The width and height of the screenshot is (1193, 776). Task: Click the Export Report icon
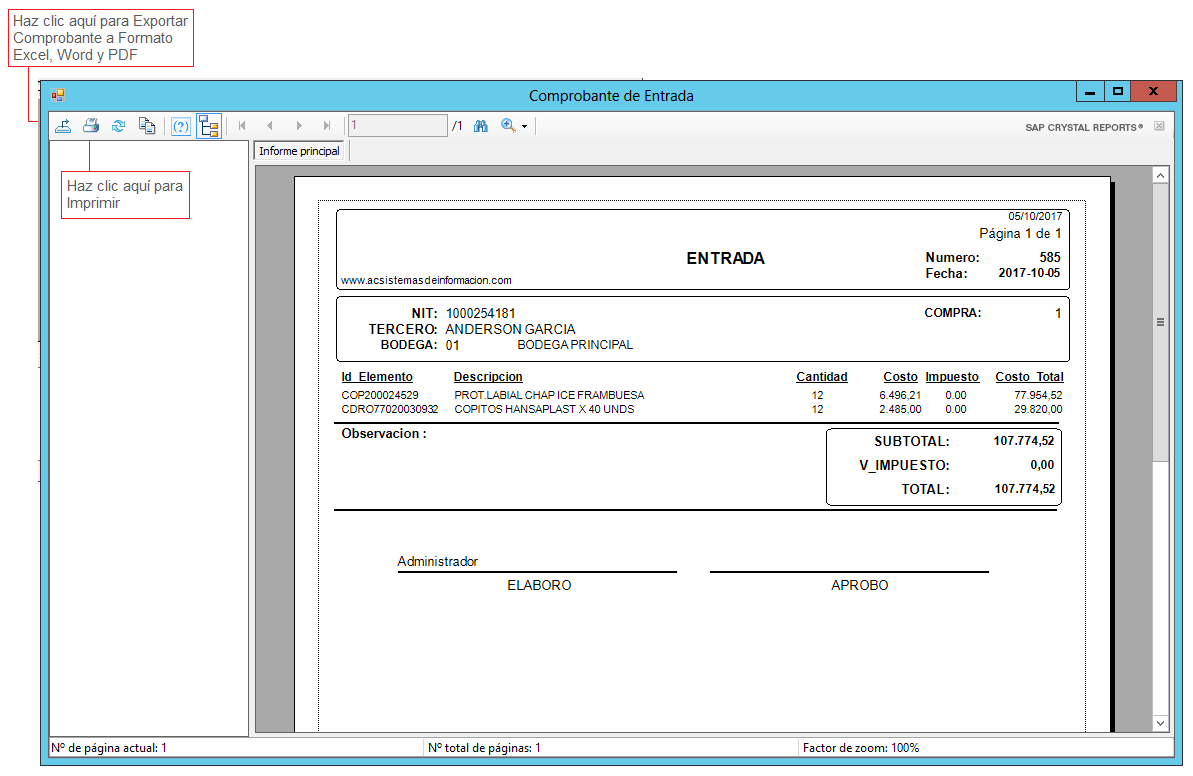pyautogui.click(x=63, y=126)
